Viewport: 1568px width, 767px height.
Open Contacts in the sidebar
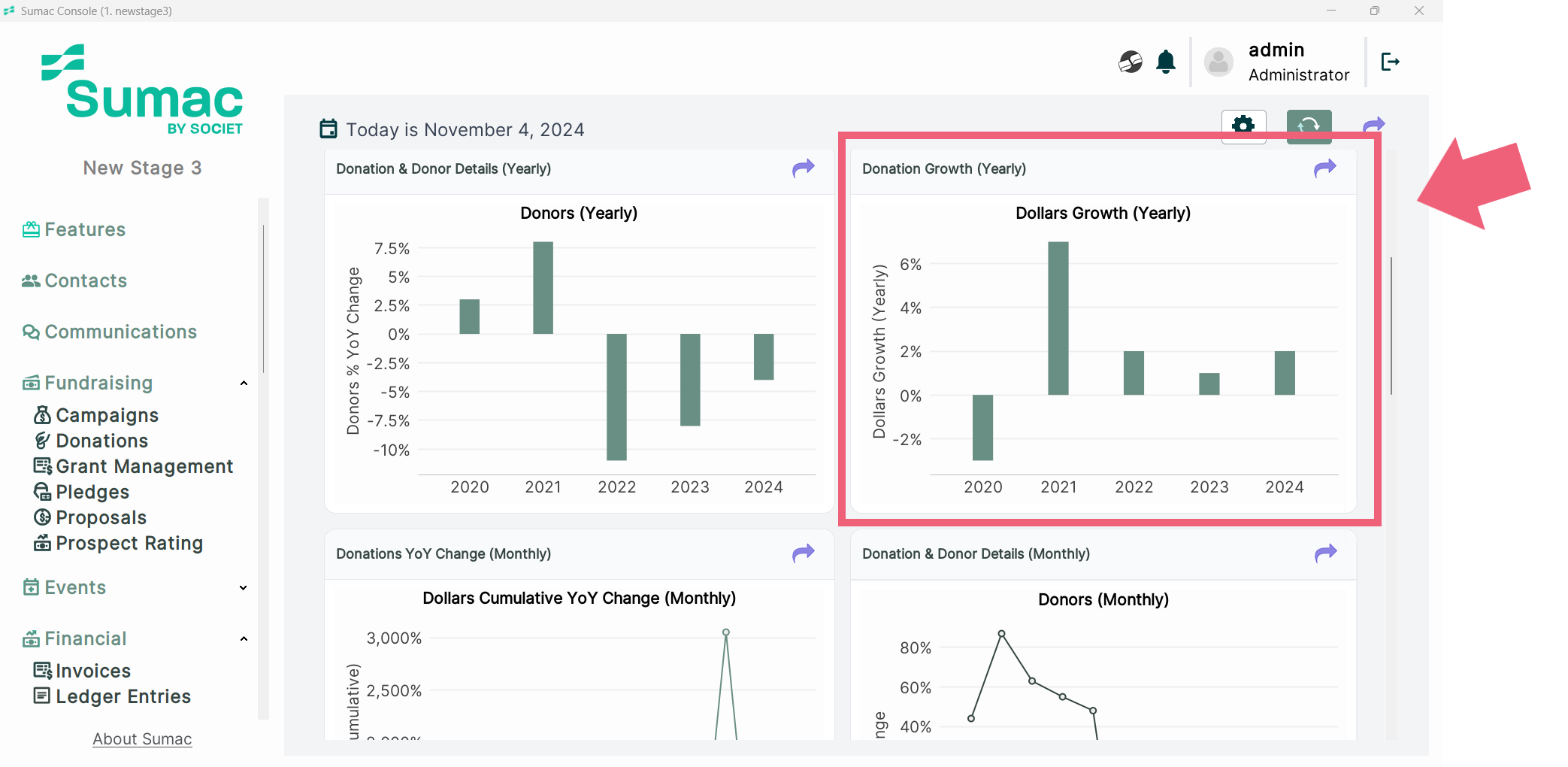[x=74, y=280]
